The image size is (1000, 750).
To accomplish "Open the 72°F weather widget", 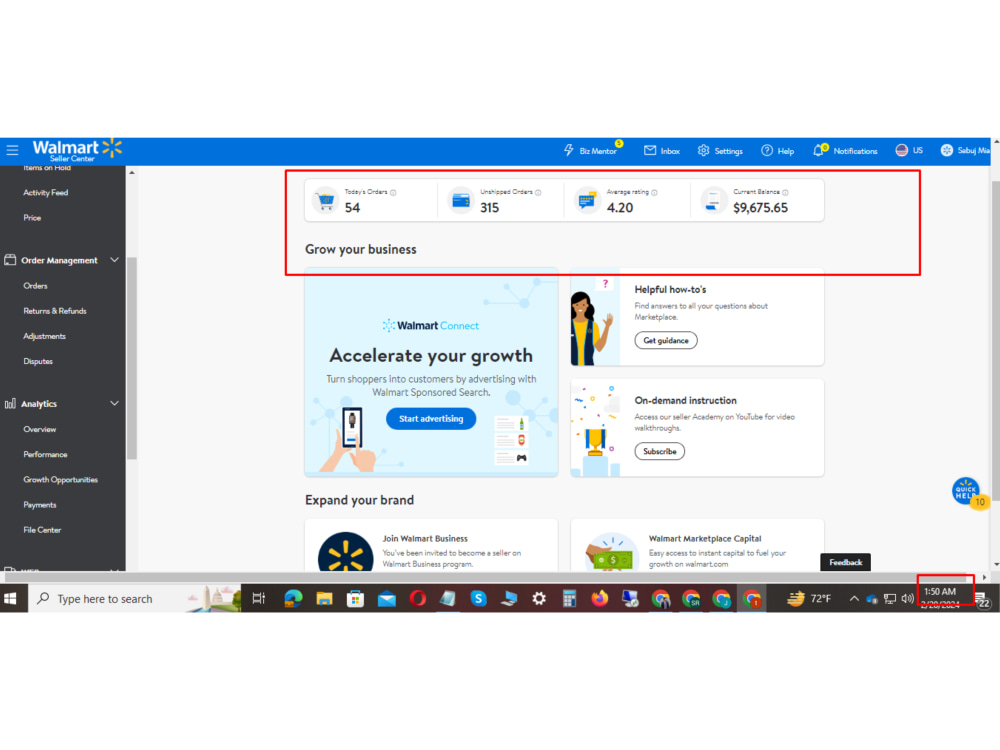I will click(809, 599).
